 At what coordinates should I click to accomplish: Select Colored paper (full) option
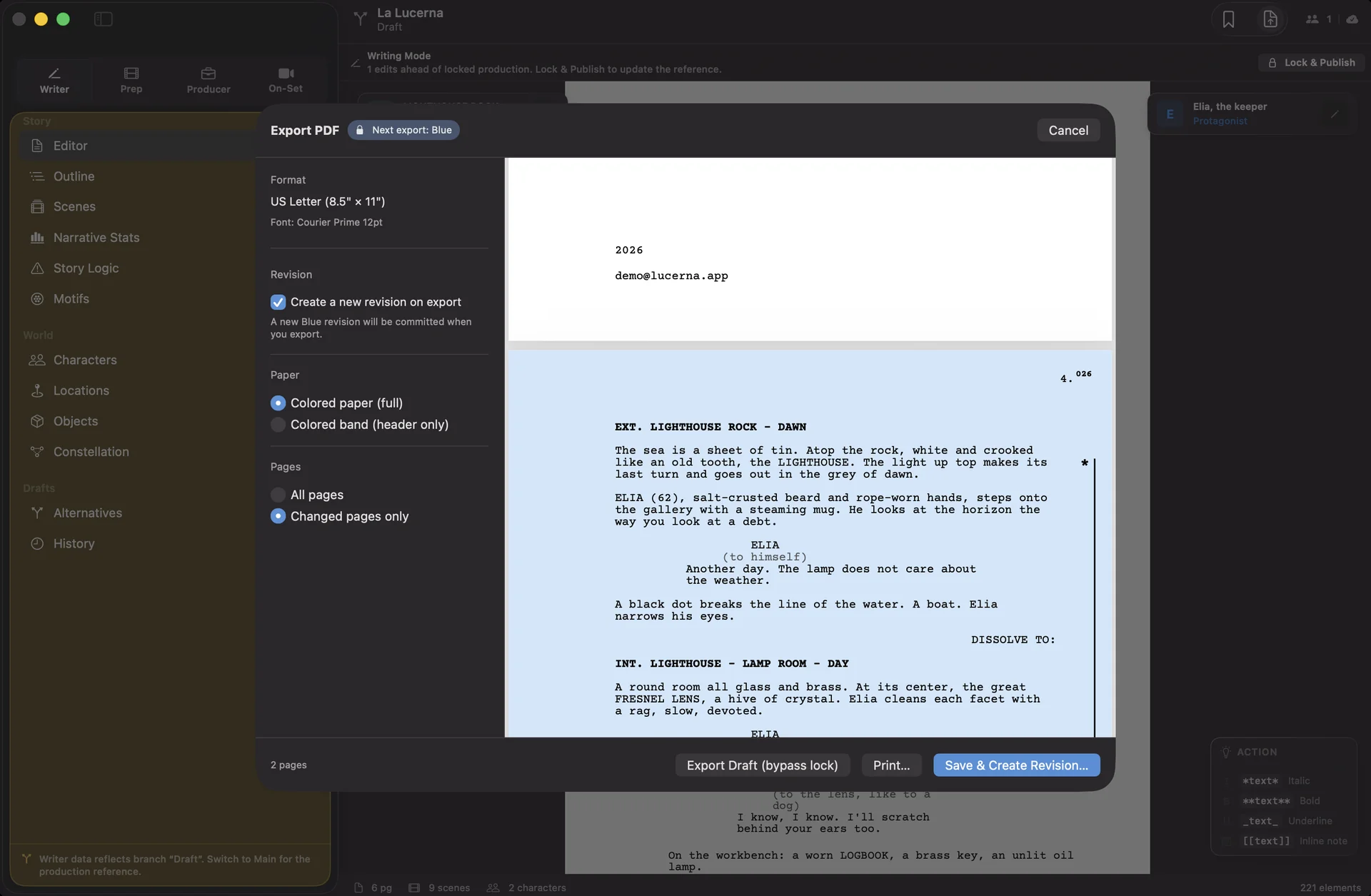[x=278, y=403]
